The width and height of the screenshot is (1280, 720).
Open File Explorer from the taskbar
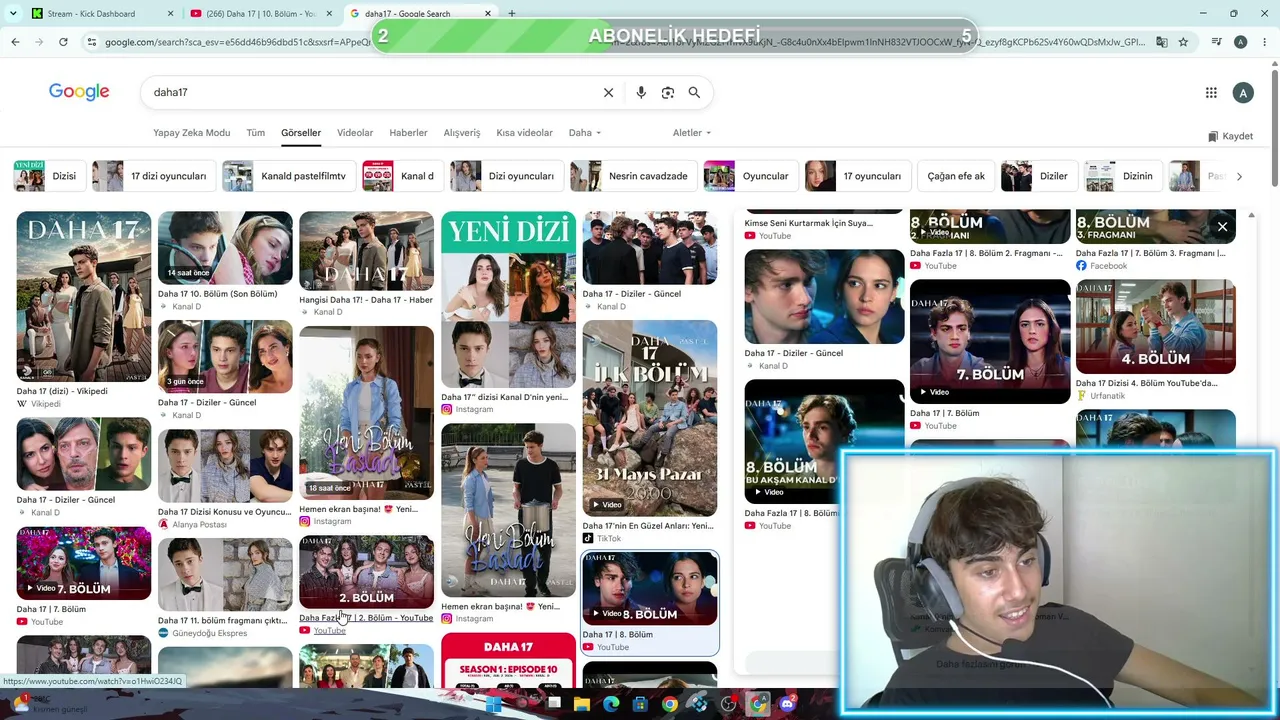pyautogui.click(x=582, y=705)
